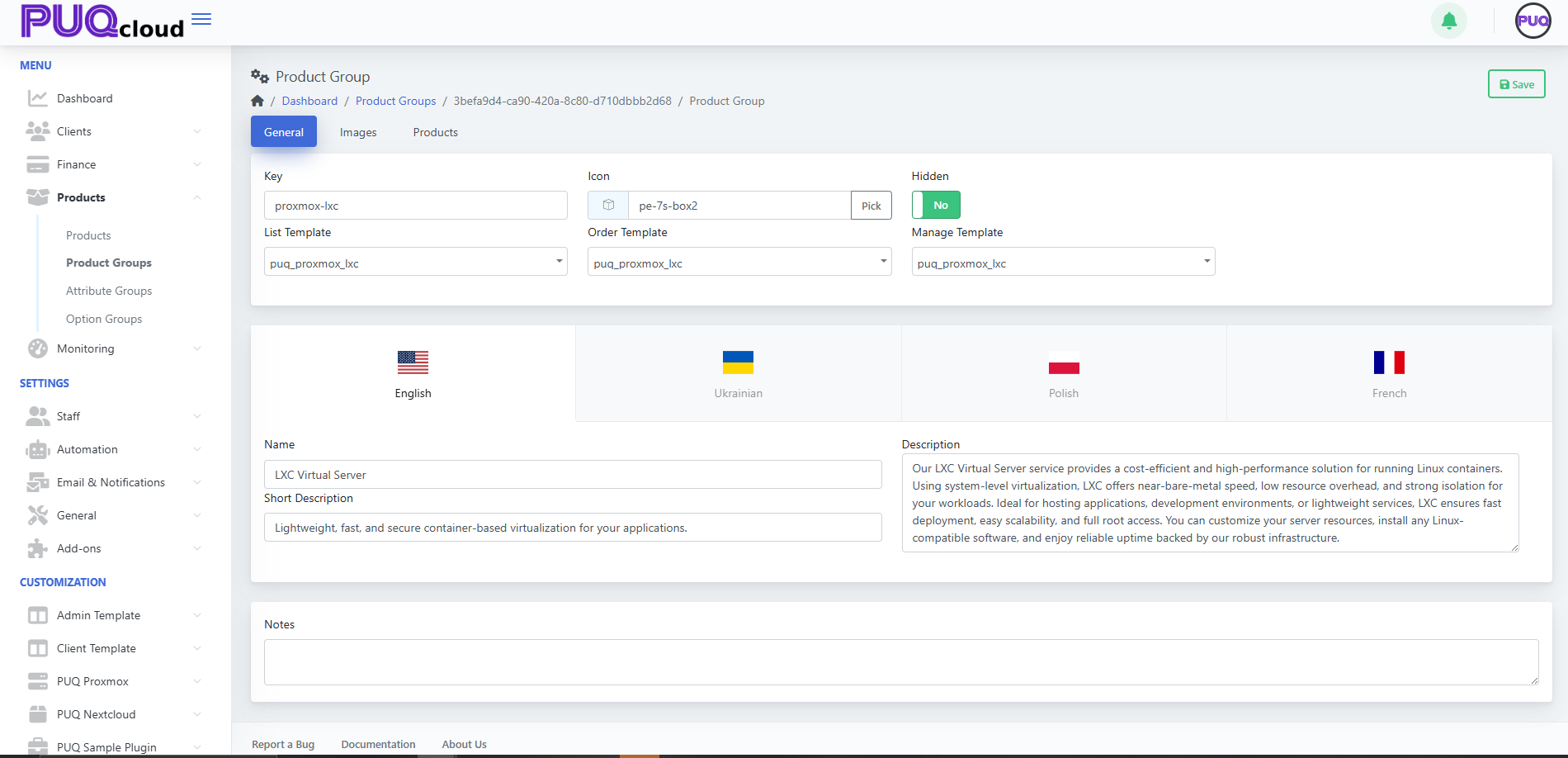Screen dimensions: 1568x758
Task: Click the Name field LXC Virtual Server
Action: (x=573, y=475)
